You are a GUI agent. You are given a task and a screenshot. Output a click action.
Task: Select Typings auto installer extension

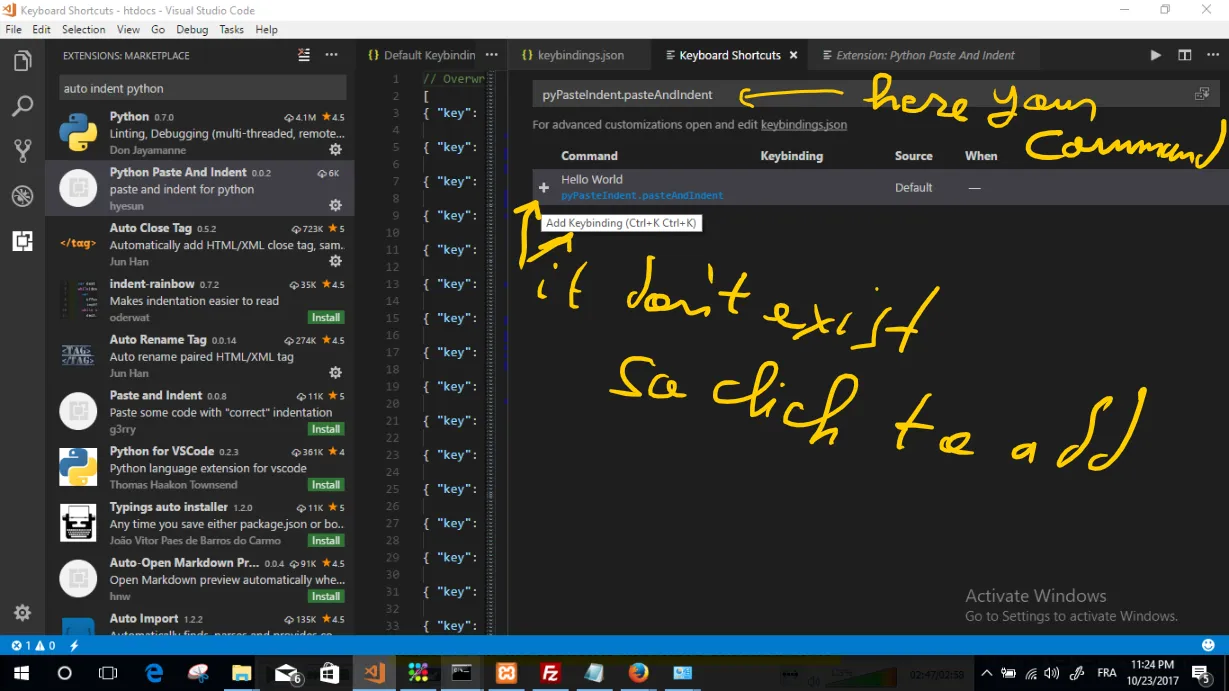pos(200,524)
